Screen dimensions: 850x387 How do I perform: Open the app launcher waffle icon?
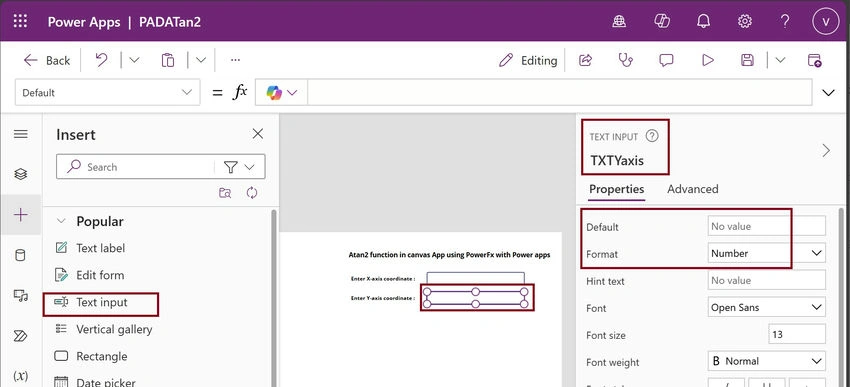[x=20, y=21]
